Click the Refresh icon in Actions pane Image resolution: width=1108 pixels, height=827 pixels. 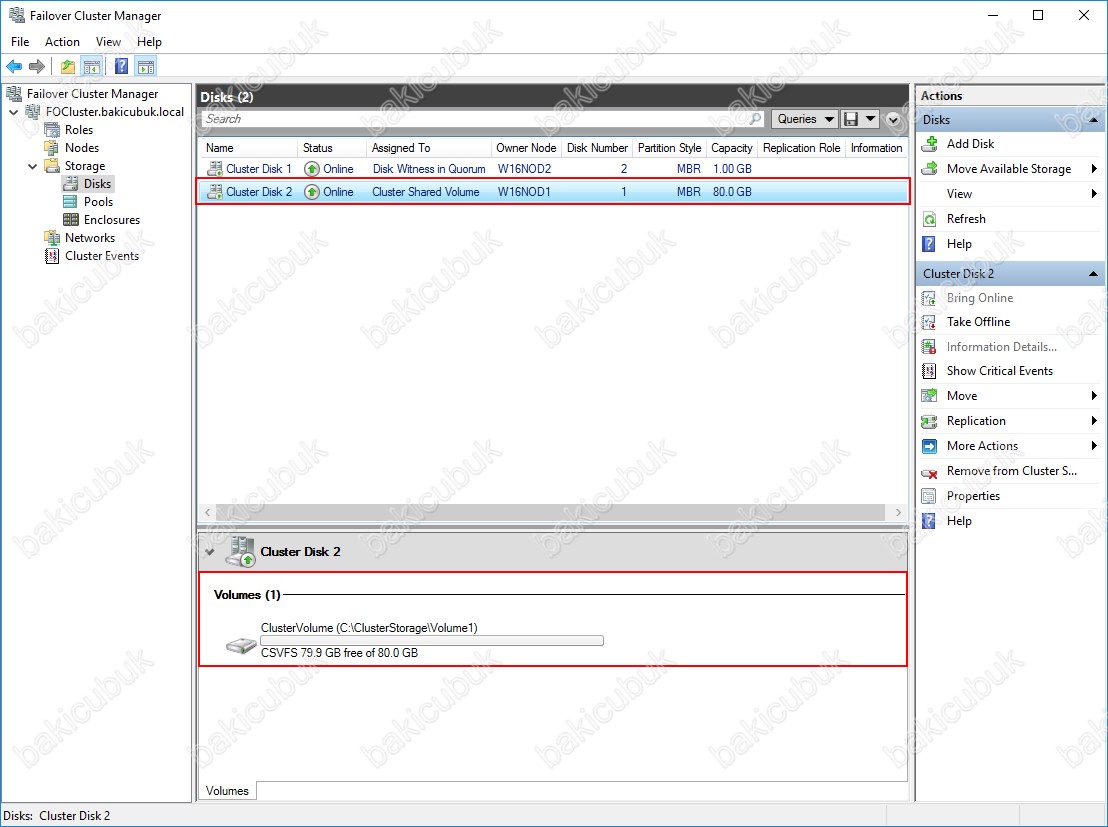point(930,219)
